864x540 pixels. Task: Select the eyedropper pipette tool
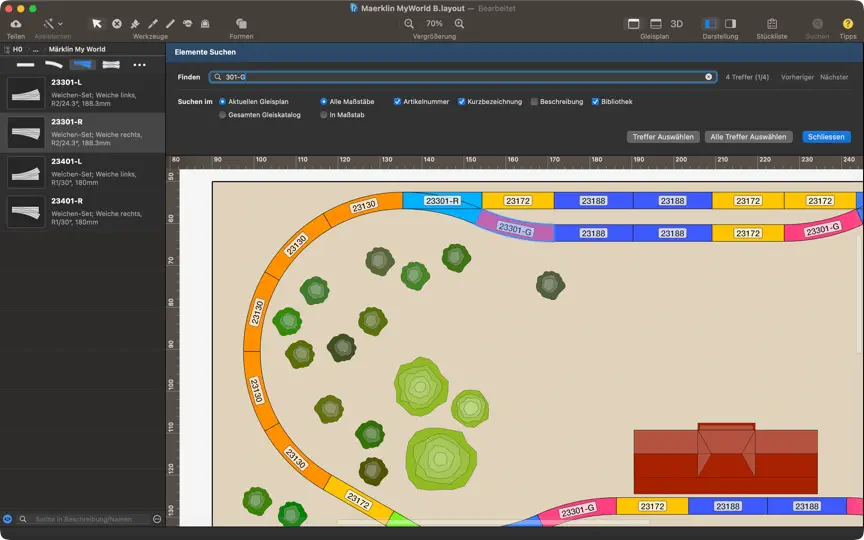[x=153, y=24]
